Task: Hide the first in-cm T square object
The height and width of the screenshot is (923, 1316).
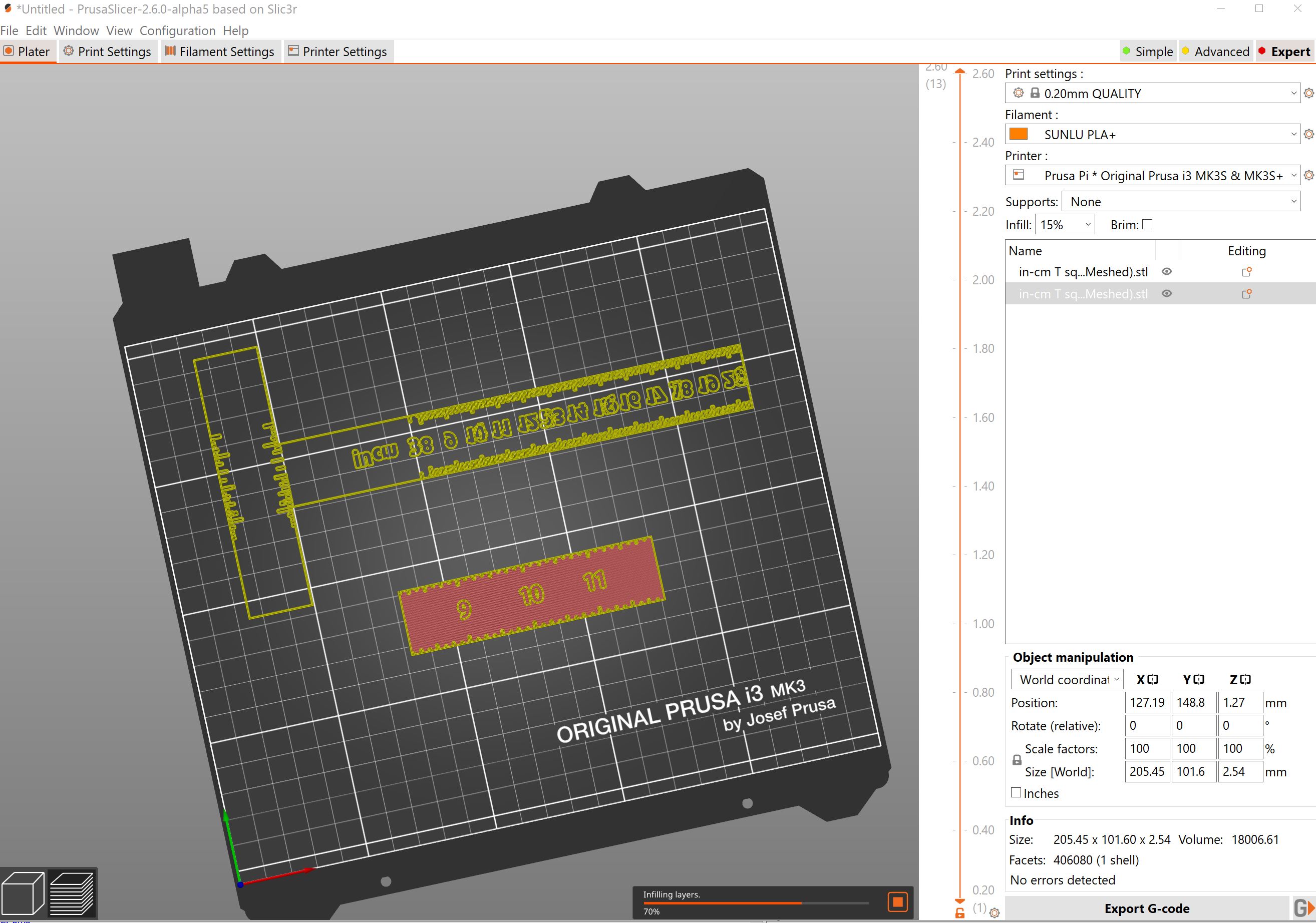Action: point(1167,272)
